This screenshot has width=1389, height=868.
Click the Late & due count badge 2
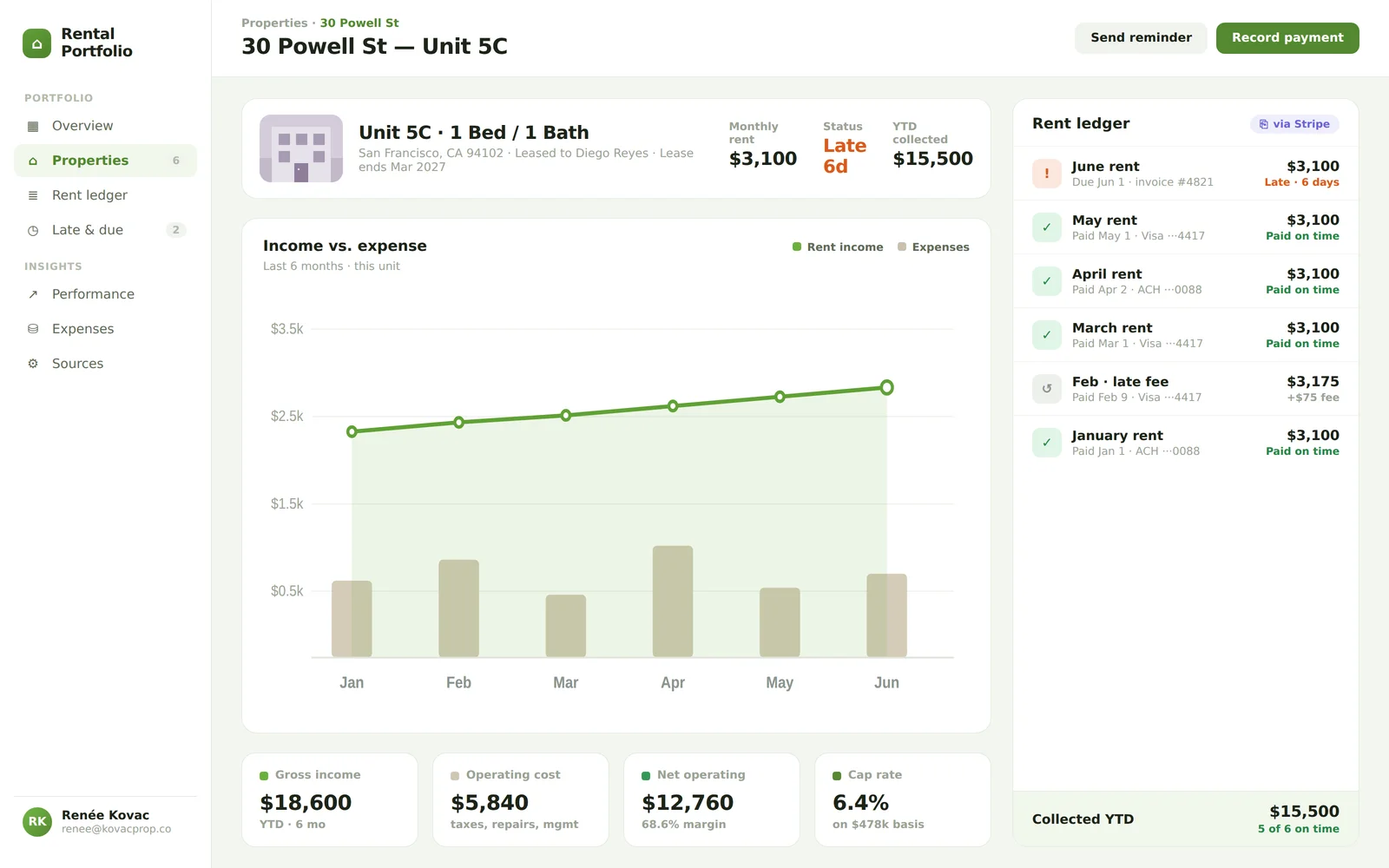176,230
